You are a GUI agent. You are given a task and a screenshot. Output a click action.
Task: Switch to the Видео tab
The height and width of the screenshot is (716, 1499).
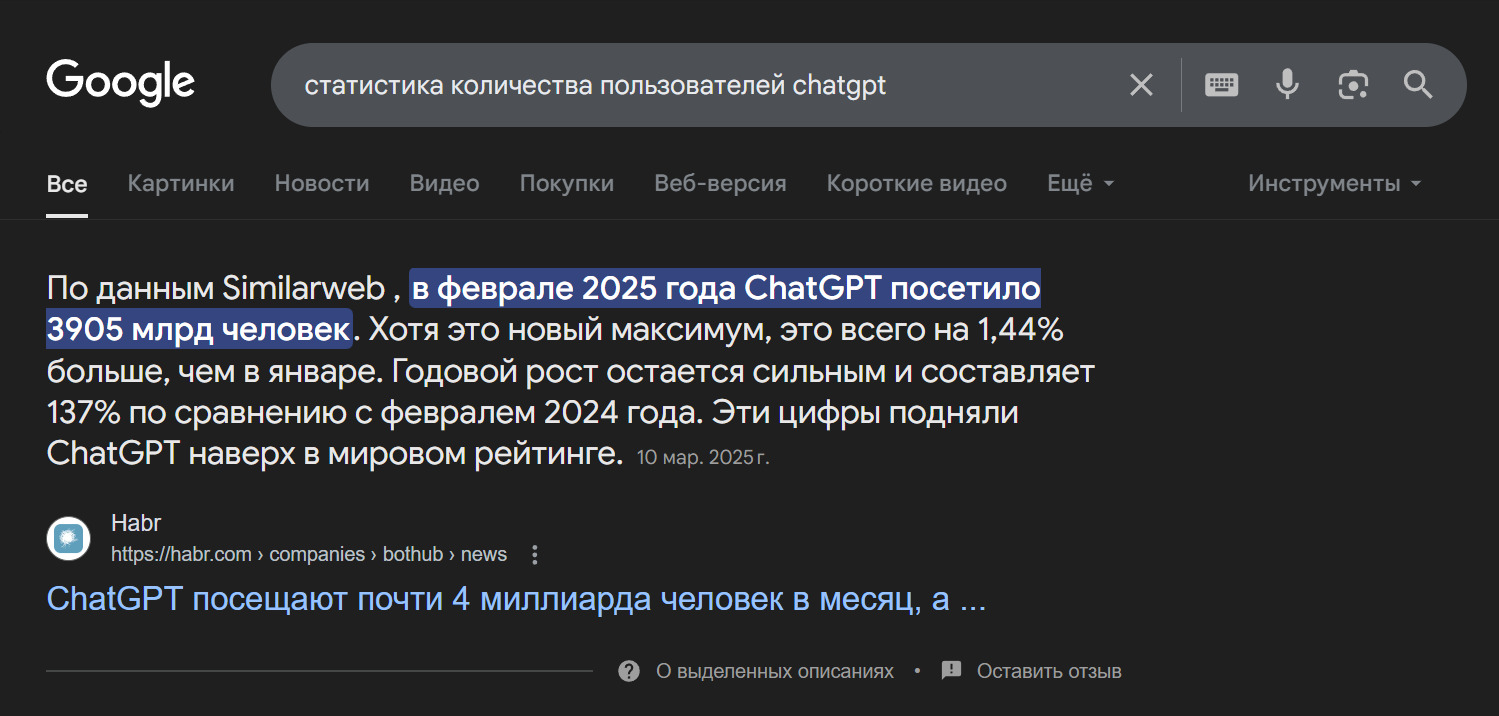coord(444,184)
